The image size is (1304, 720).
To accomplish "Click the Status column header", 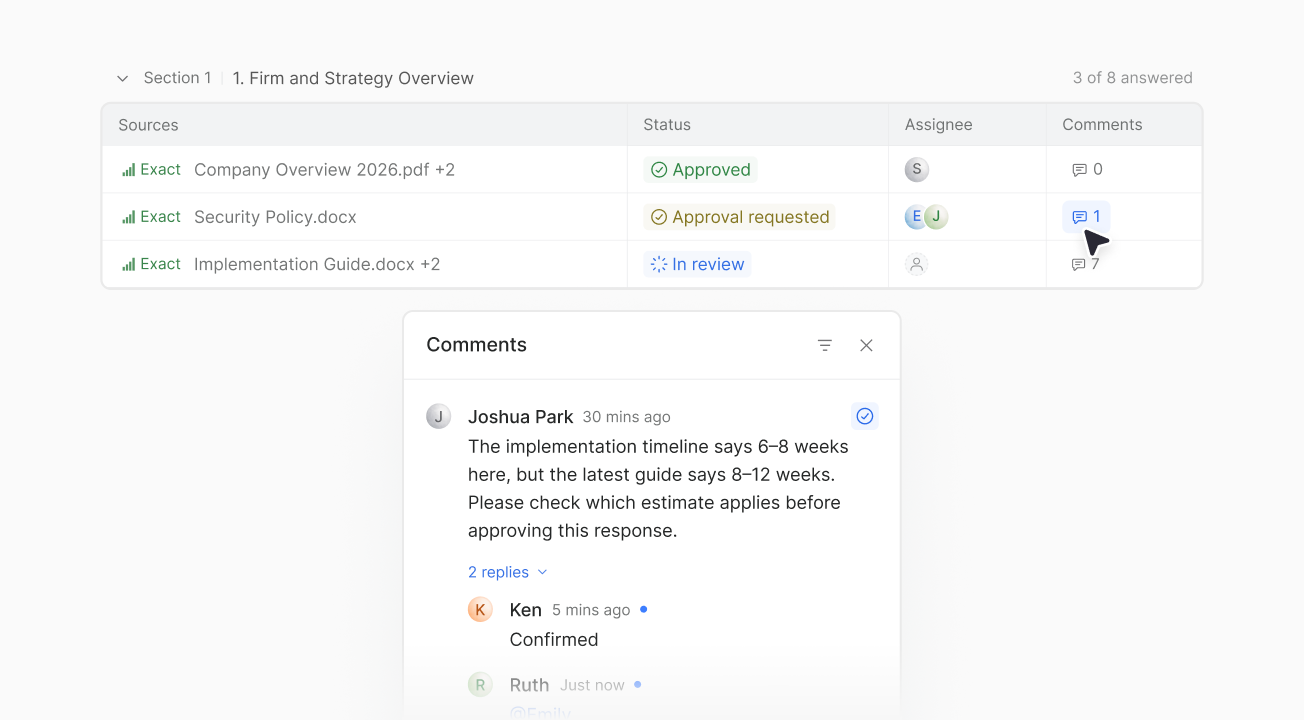I will click(x=667, y=125).
